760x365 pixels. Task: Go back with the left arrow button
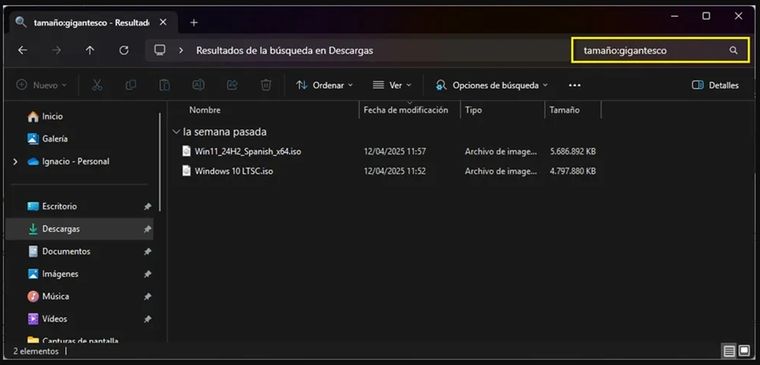23,50
